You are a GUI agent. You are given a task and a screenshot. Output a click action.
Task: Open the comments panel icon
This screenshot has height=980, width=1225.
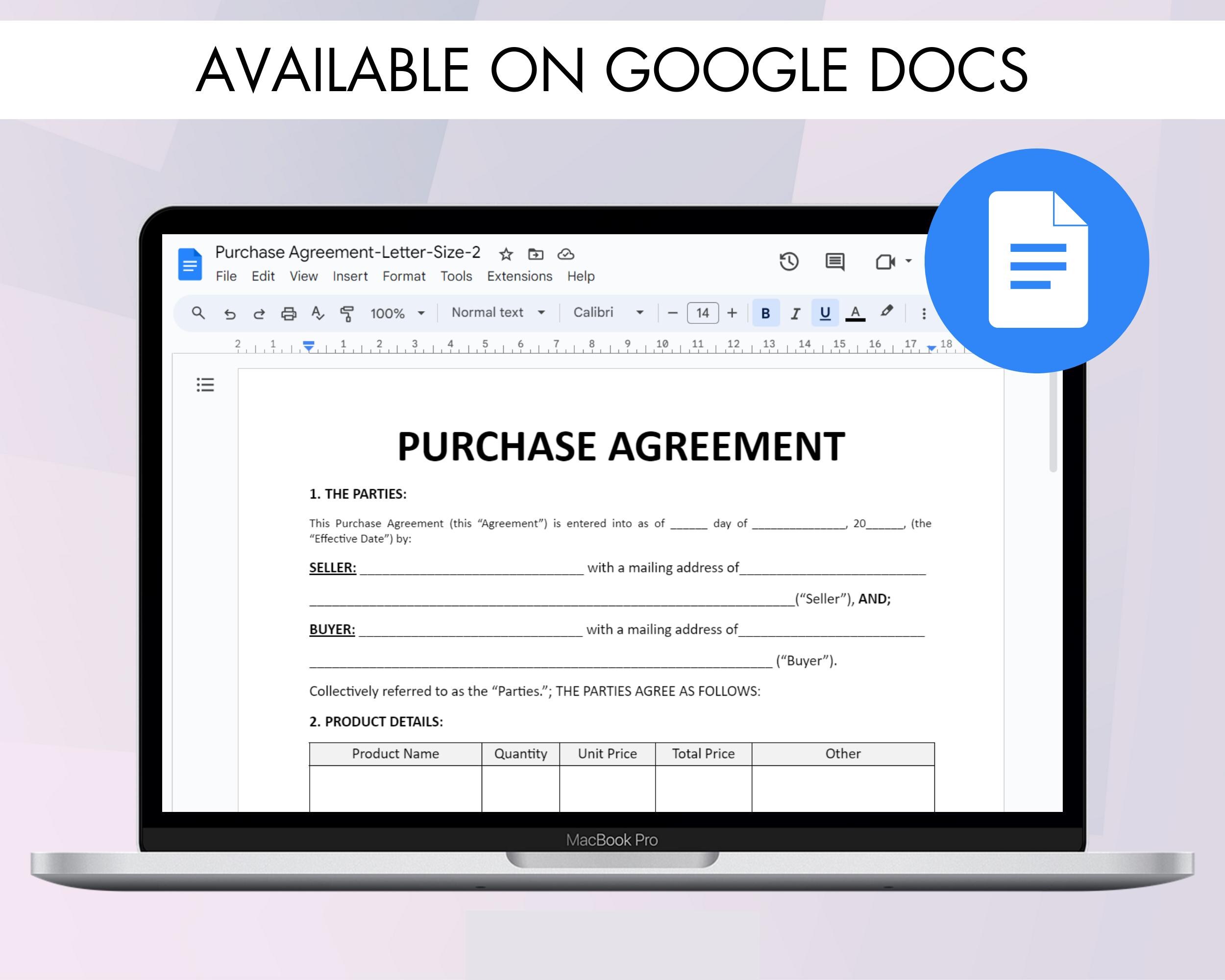[x=834, y=262]
